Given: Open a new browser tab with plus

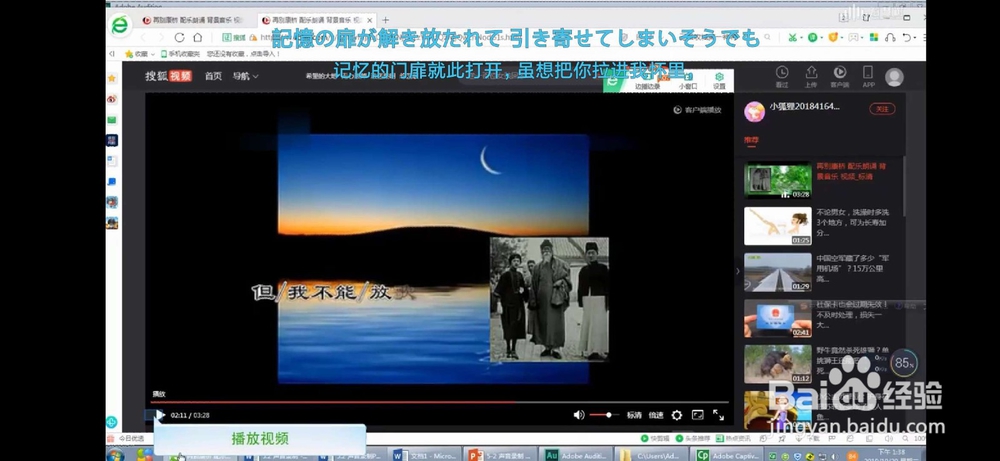Looking at the screenshot, I should (x=385, y=20).
